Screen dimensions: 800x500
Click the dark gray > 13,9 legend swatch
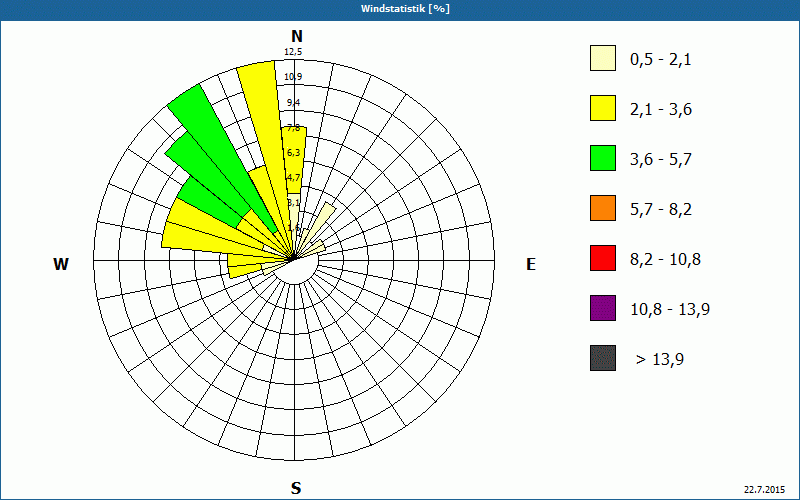tap(603, 358)
